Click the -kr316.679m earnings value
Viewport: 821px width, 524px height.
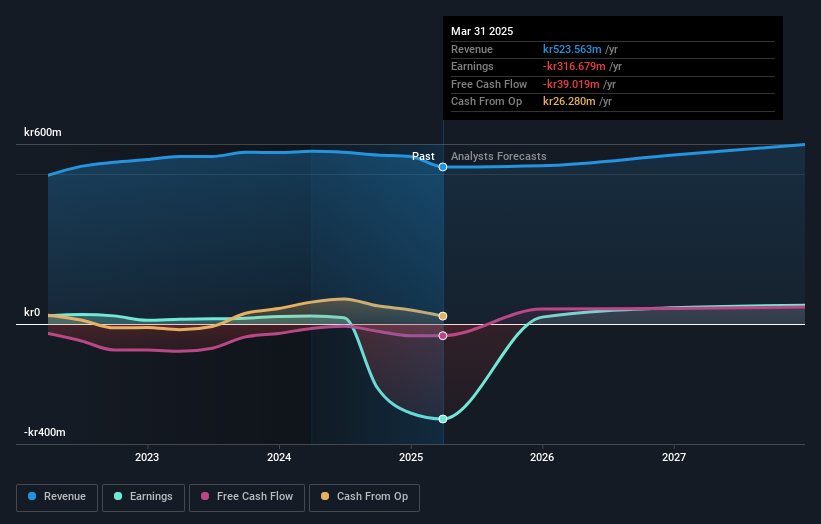pyautogui.click(x=574, y=66)
